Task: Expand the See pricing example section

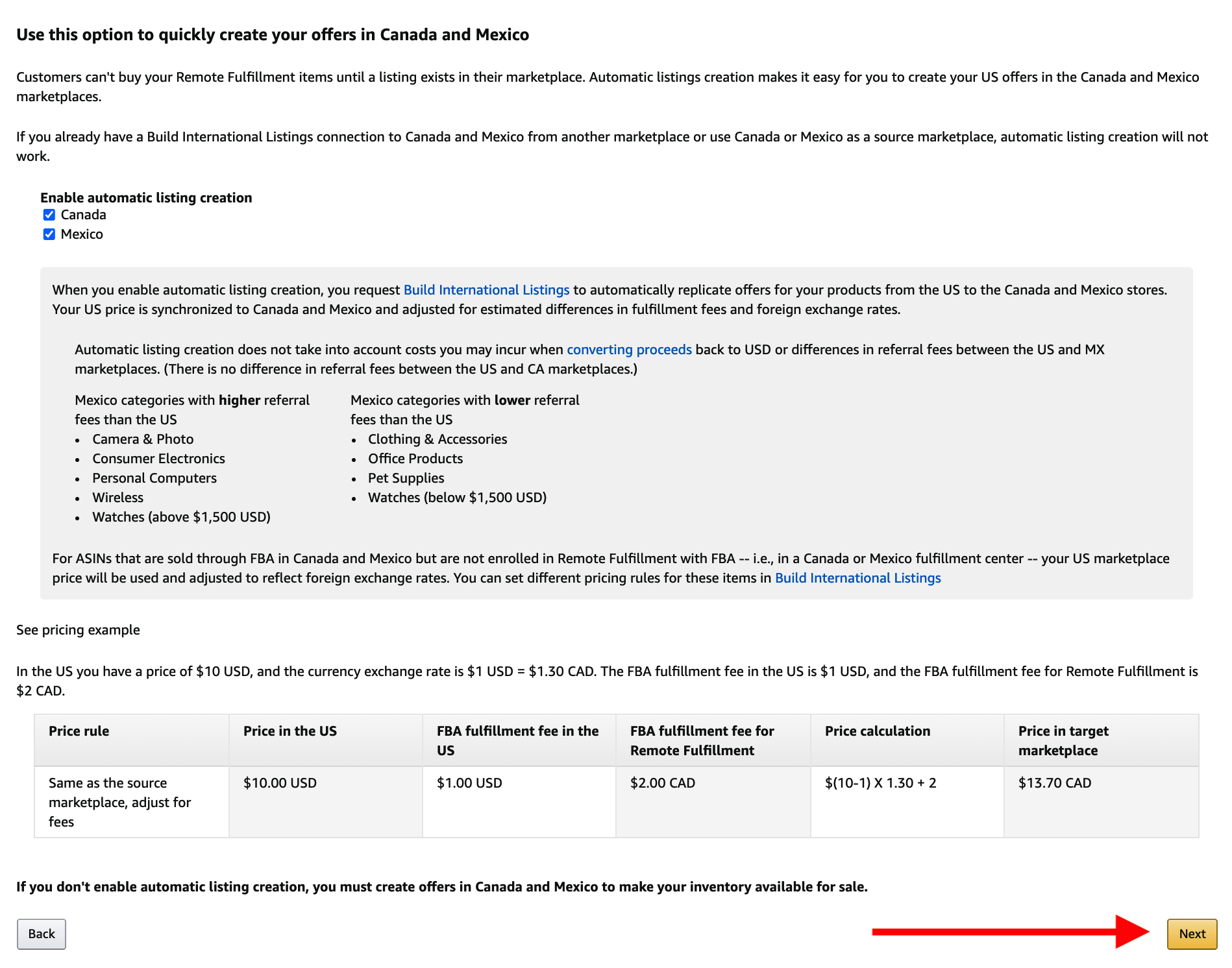Action: tap(78, 629)
